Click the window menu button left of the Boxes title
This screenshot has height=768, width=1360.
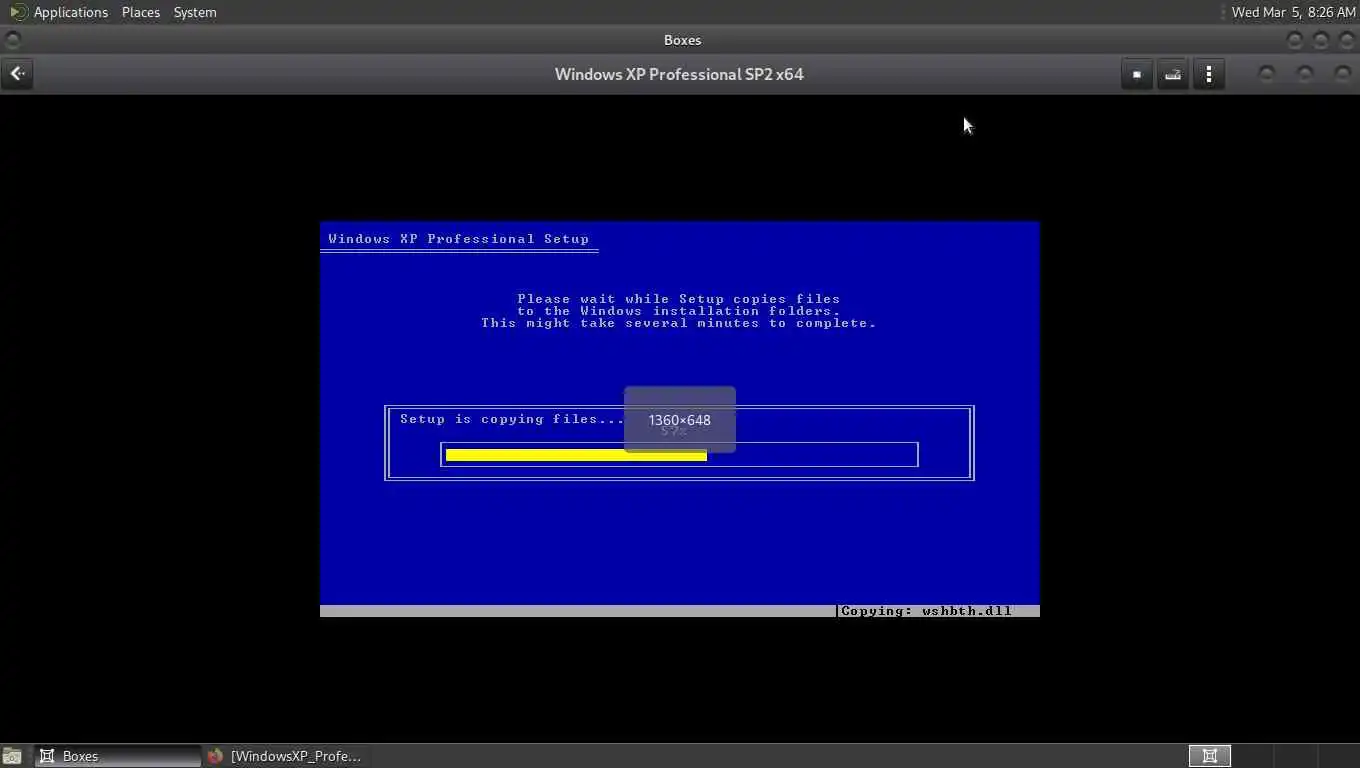pos(13,40)
